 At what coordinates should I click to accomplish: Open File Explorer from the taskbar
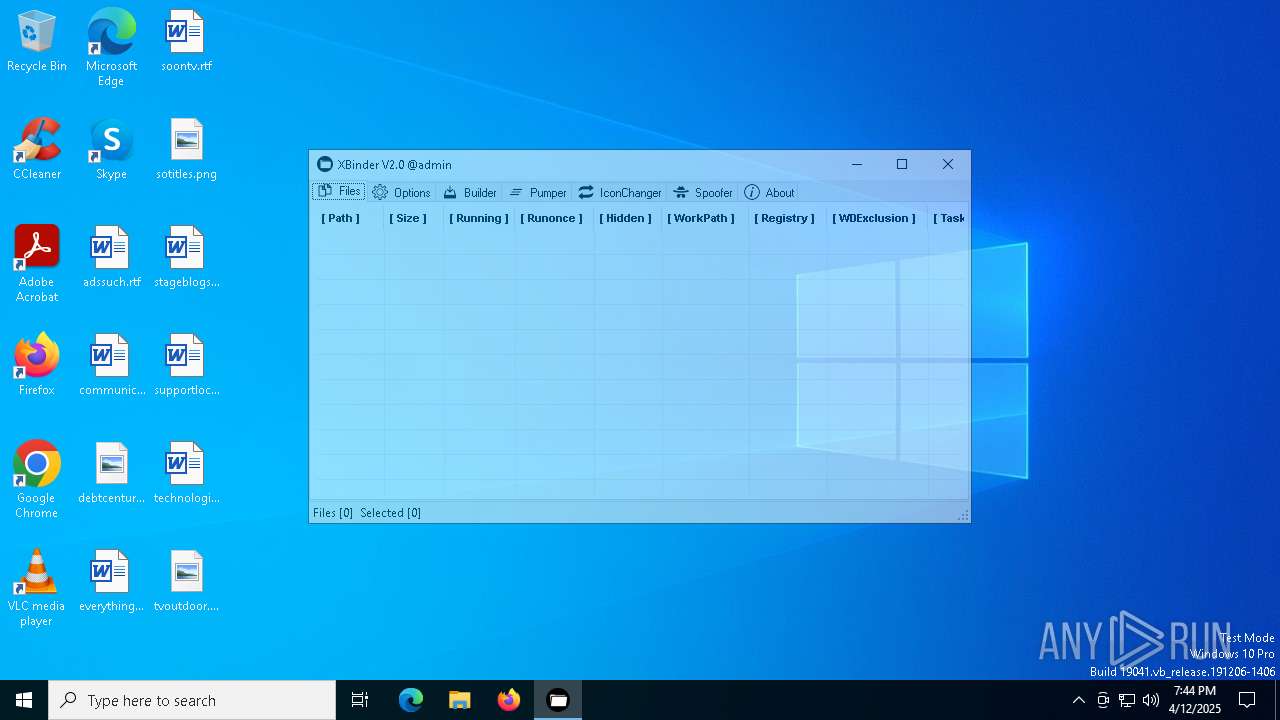coord(459,700)
